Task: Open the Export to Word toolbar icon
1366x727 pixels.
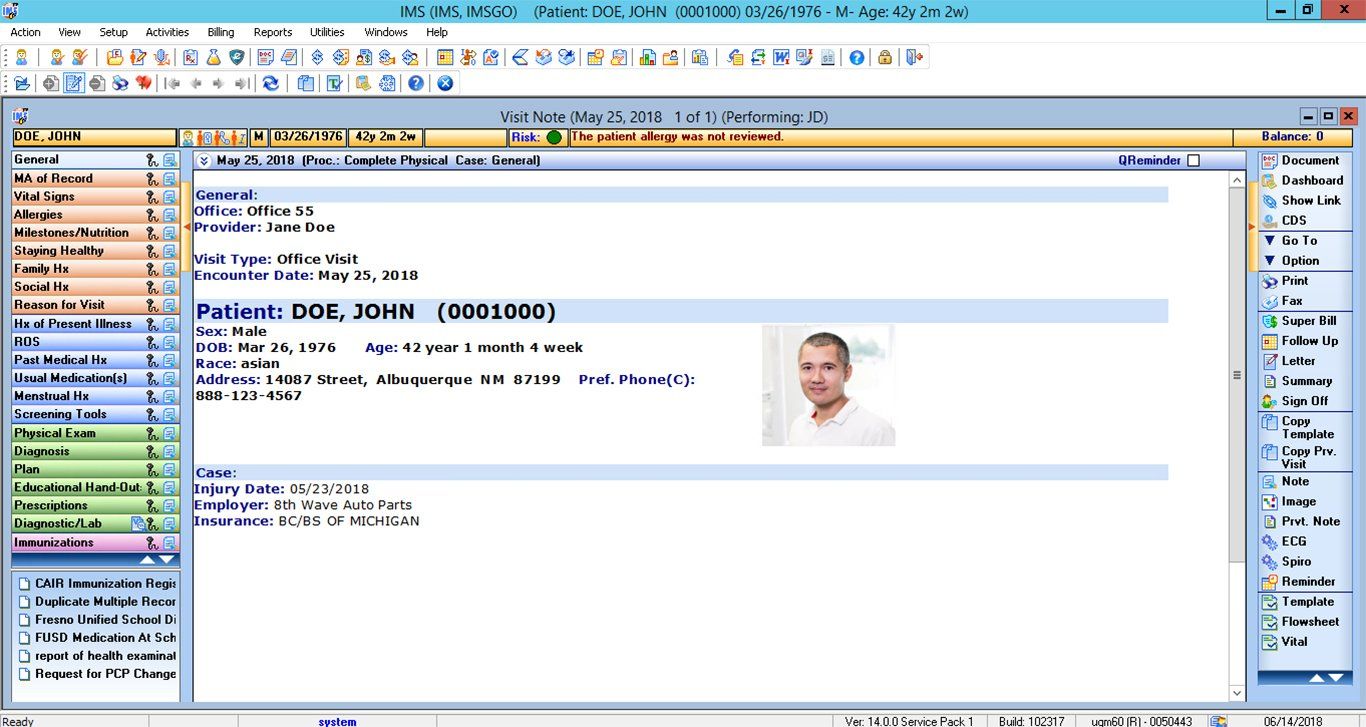Action: 779,57
